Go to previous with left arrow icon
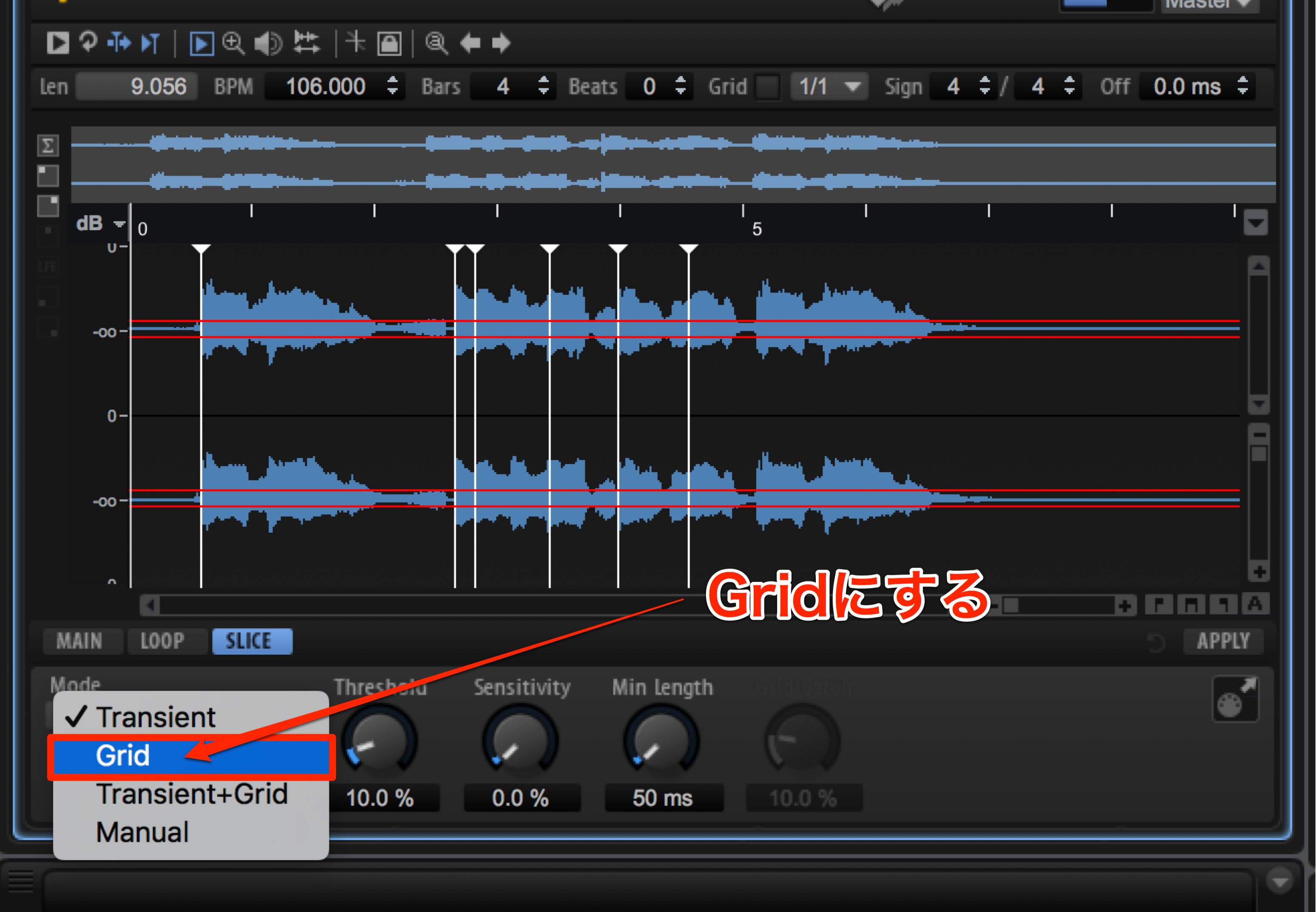 click(470, 43)
